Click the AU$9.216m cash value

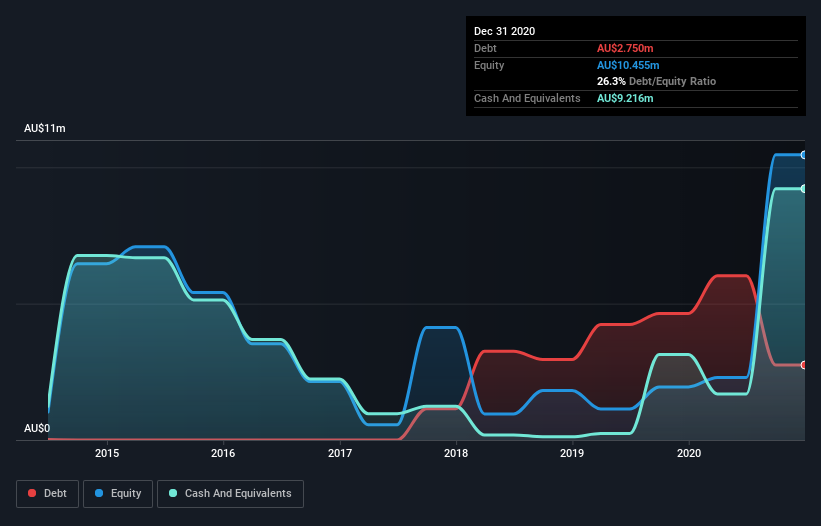click(x=625, y=98)
